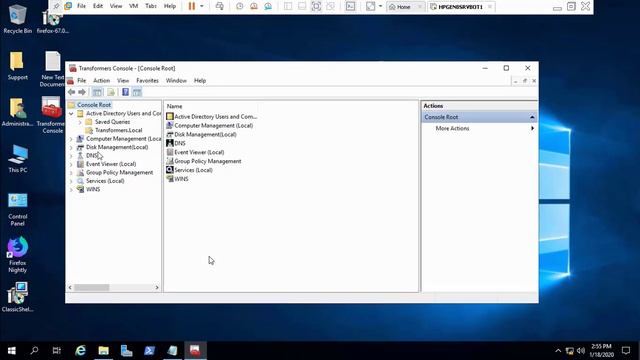
Task: Click Computer Management (Local) icon in list
Action: (x=170, y=126)
